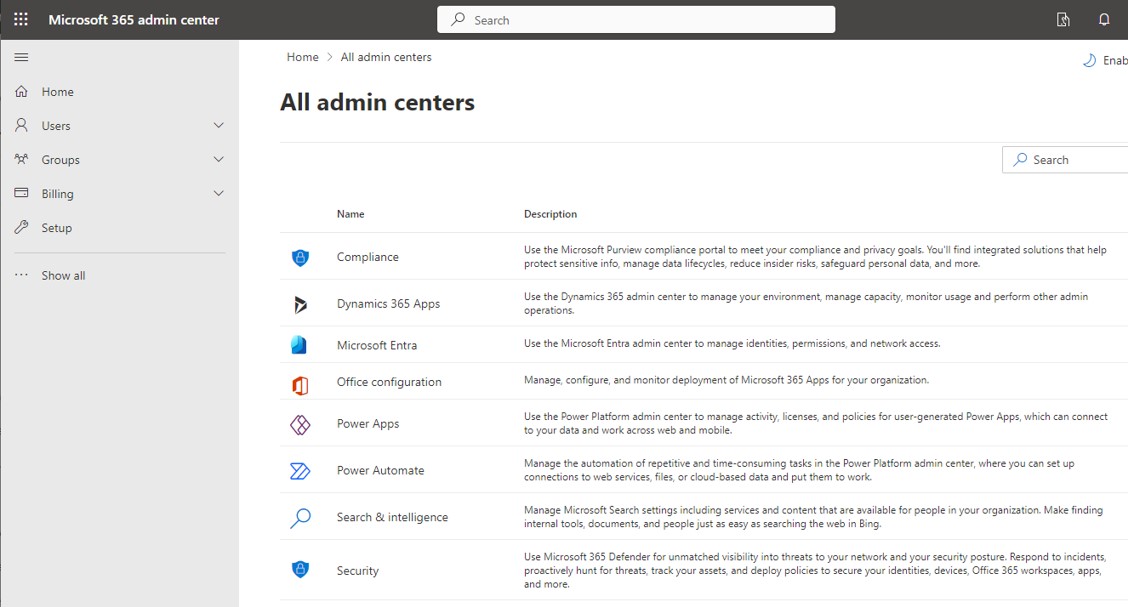The width and height of the screenshot is (1128, 607).
Task: Click the Security shield icon
Action: [300, 570]
